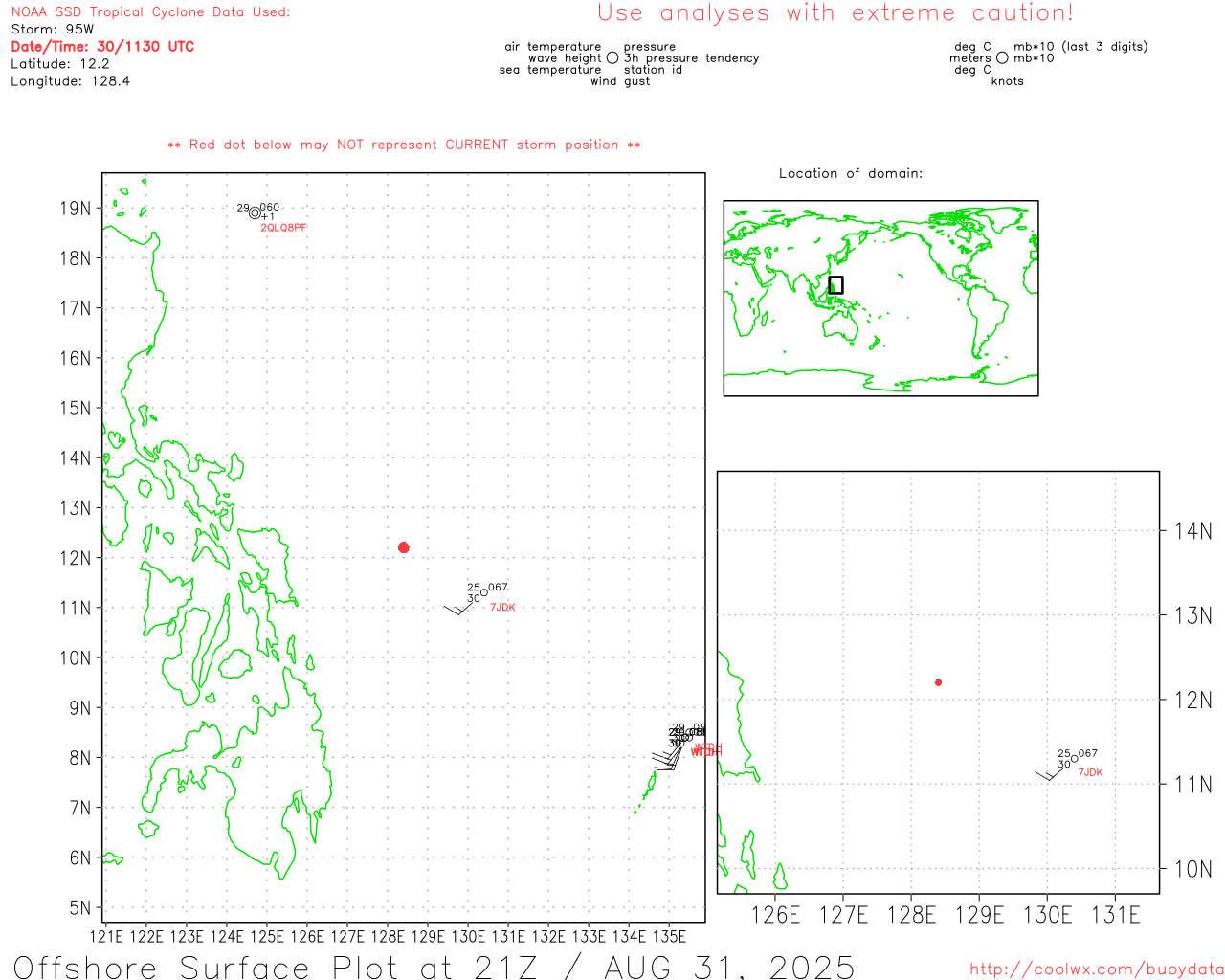The image size is (1225, 980).
Task: Click the '3h pressure tendency' legend label
Action: coord(692,58)
